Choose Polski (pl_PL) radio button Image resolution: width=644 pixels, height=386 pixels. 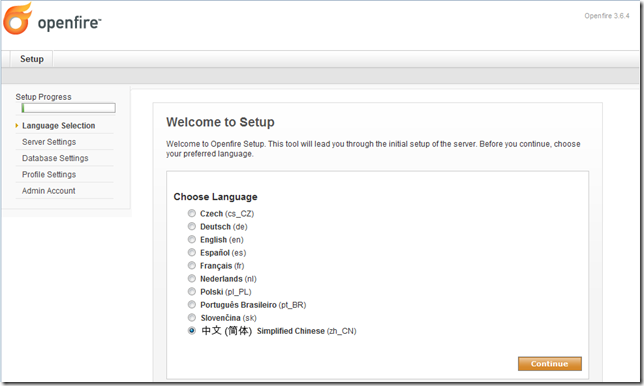[x=192, y=292]
